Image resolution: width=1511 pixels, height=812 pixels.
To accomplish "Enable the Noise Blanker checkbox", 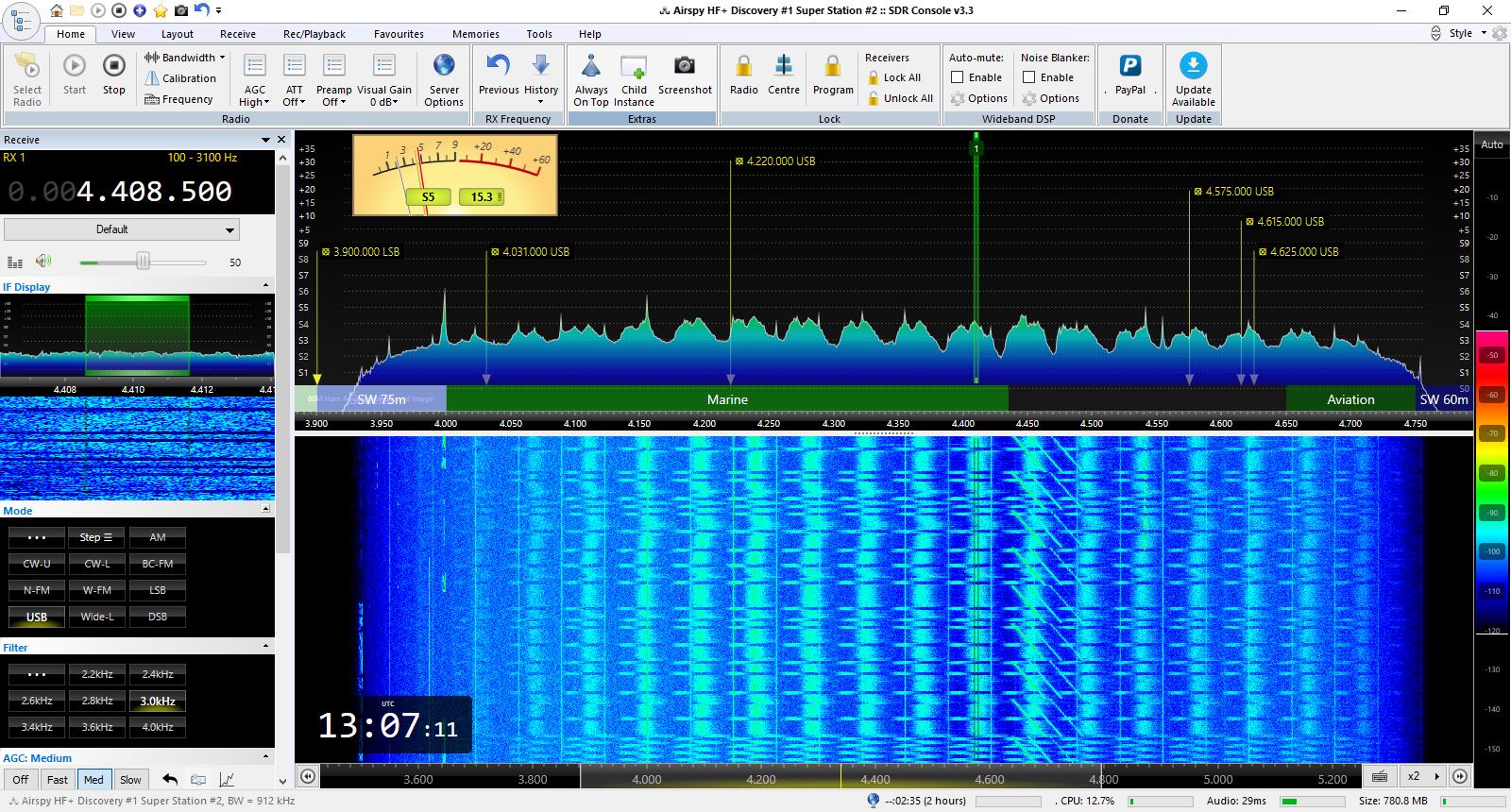I will point(1029,77).
